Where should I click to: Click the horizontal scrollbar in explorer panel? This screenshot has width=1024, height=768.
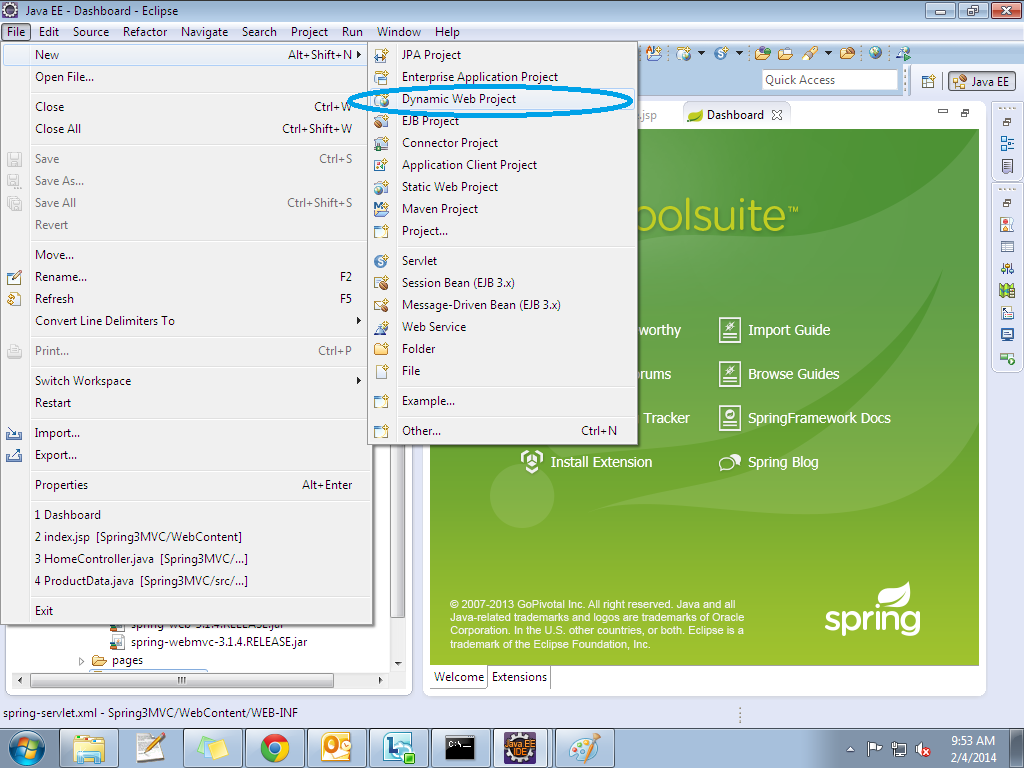(x=182, y=680)
